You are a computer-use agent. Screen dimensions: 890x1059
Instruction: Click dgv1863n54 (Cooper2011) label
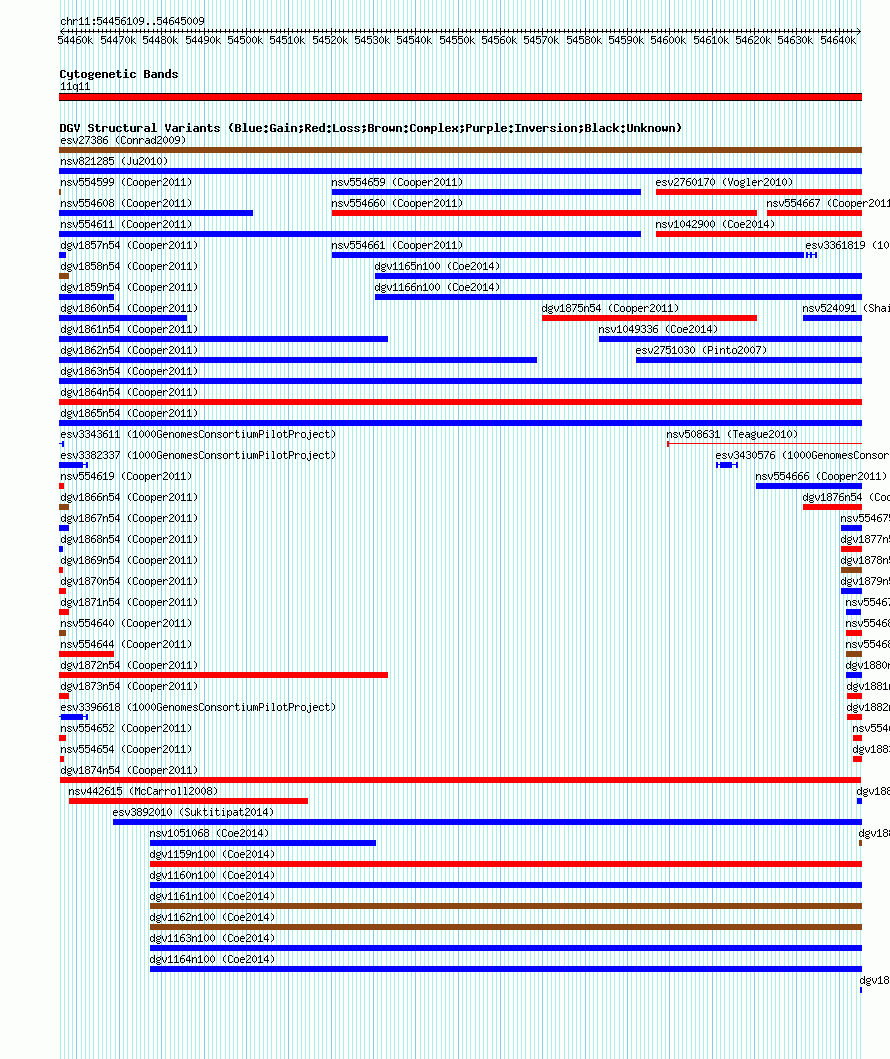point(129,371)
